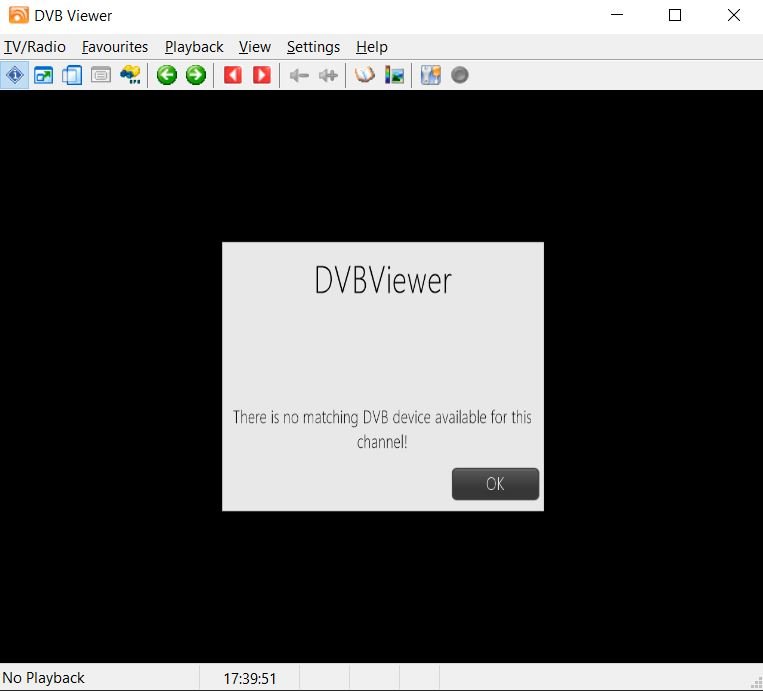Click the green left arrow button
This screenshot has height=691, width=763.
[x=167, y=75]
